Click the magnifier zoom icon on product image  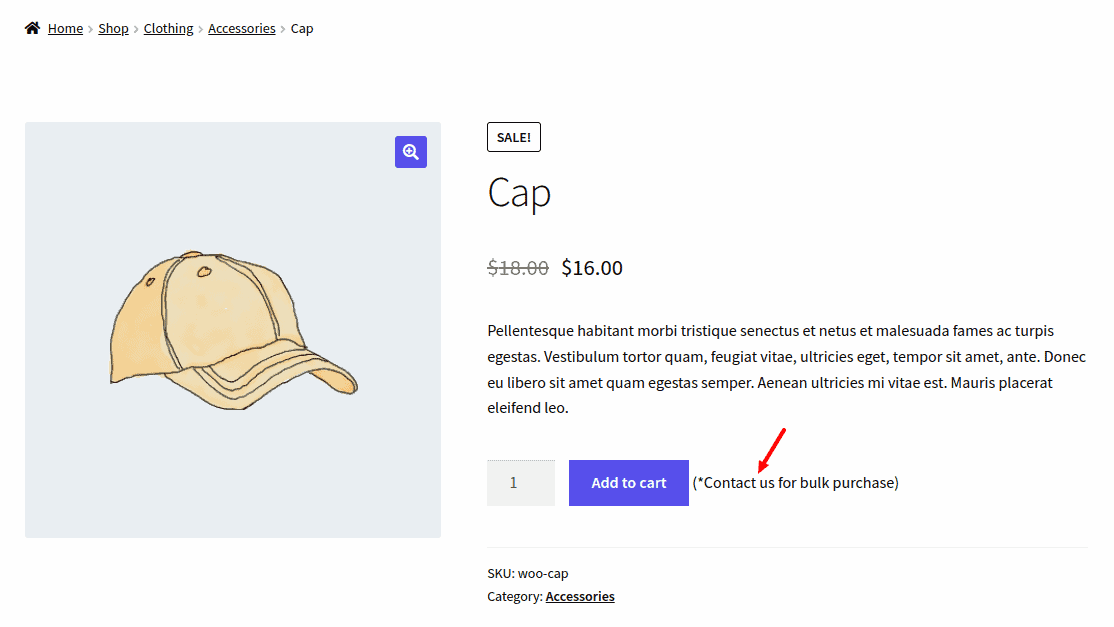[x=411, y=152]
